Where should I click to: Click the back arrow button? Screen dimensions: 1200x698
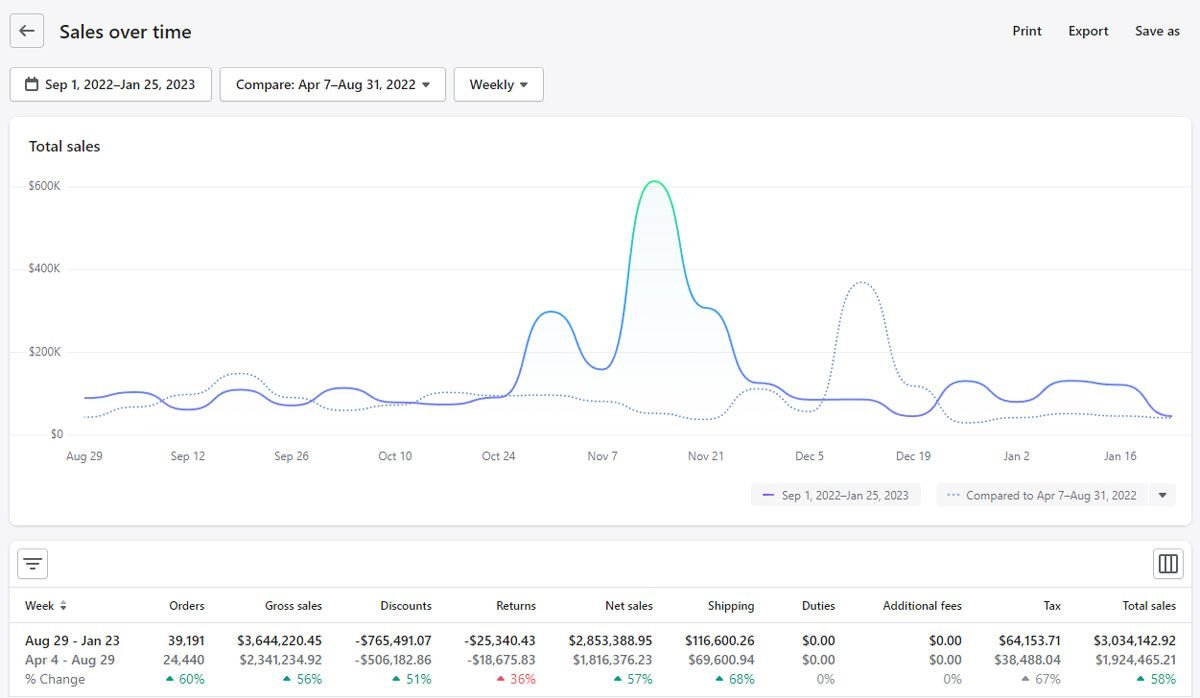[x=27, y=31]
